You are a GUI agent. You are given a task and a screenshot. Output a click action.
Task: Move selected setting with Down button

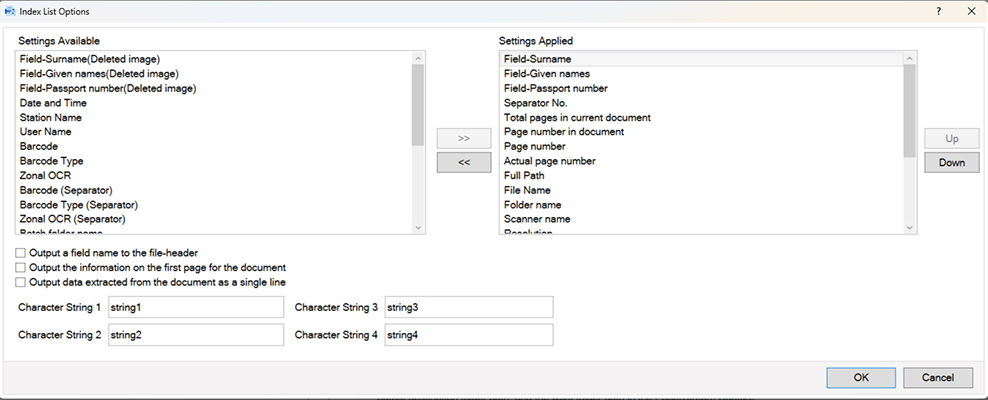950,162
